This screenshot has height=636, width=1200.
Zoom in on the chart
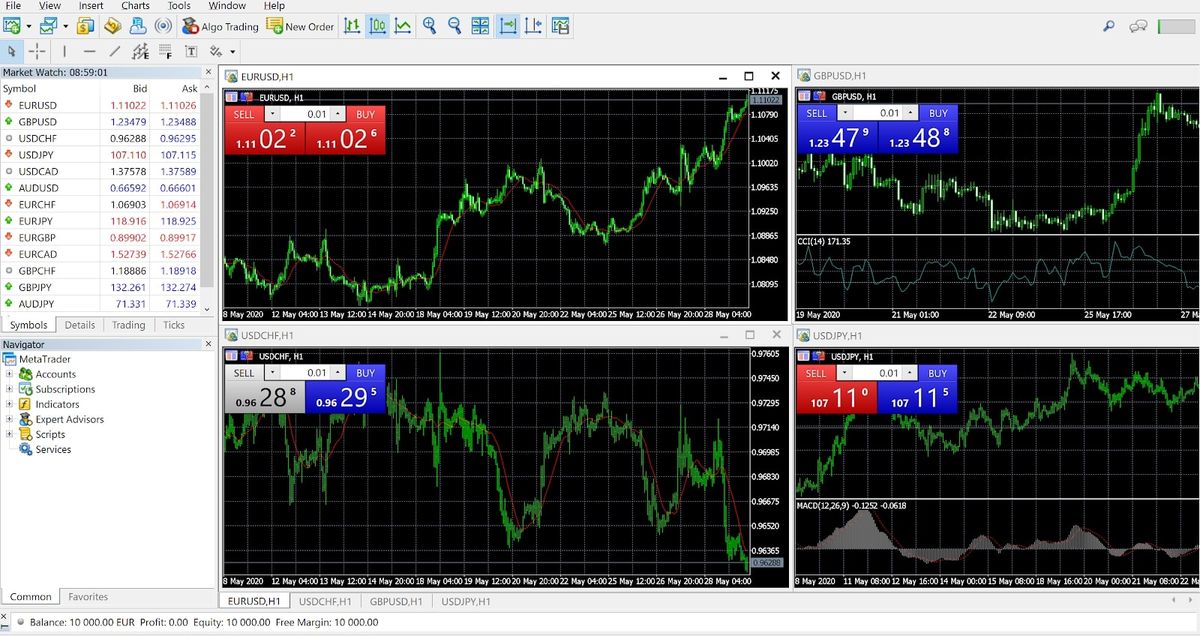pos(428,26)
